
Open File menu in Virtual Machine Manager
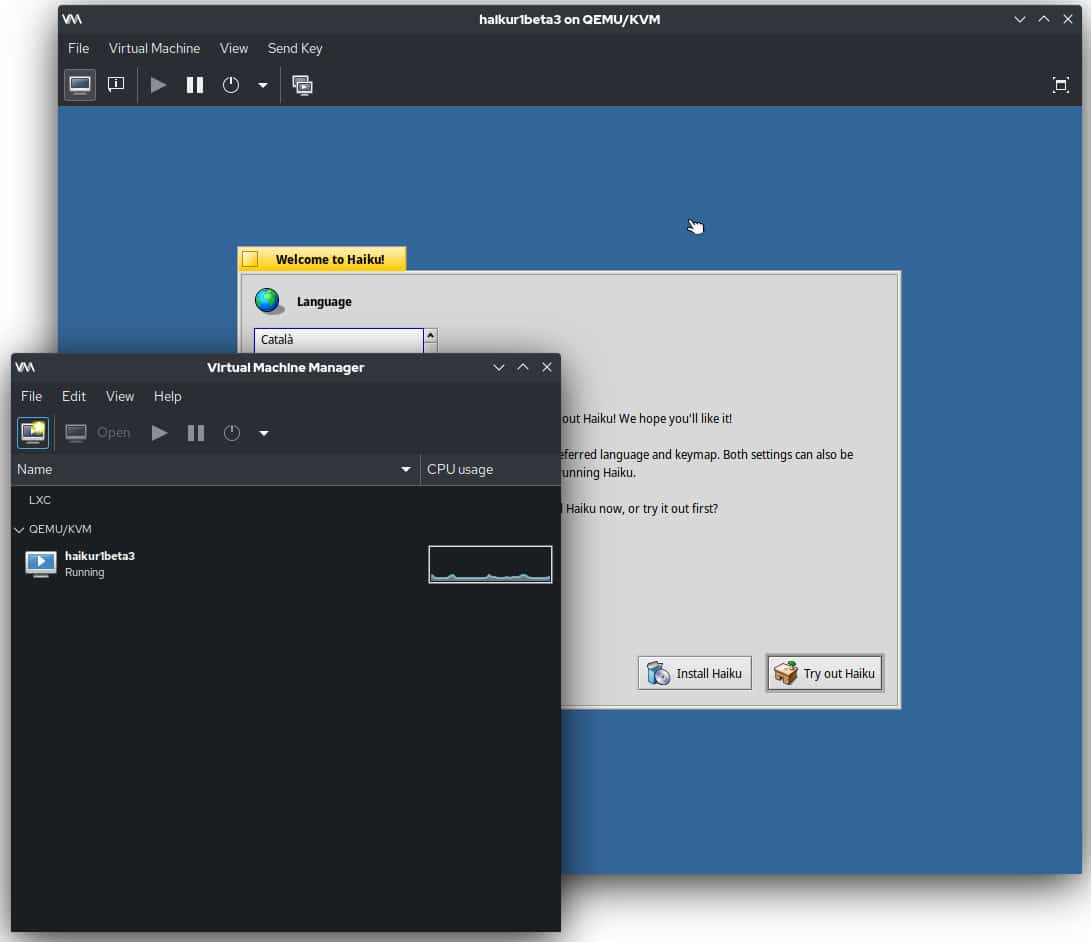tap(31, 396)
